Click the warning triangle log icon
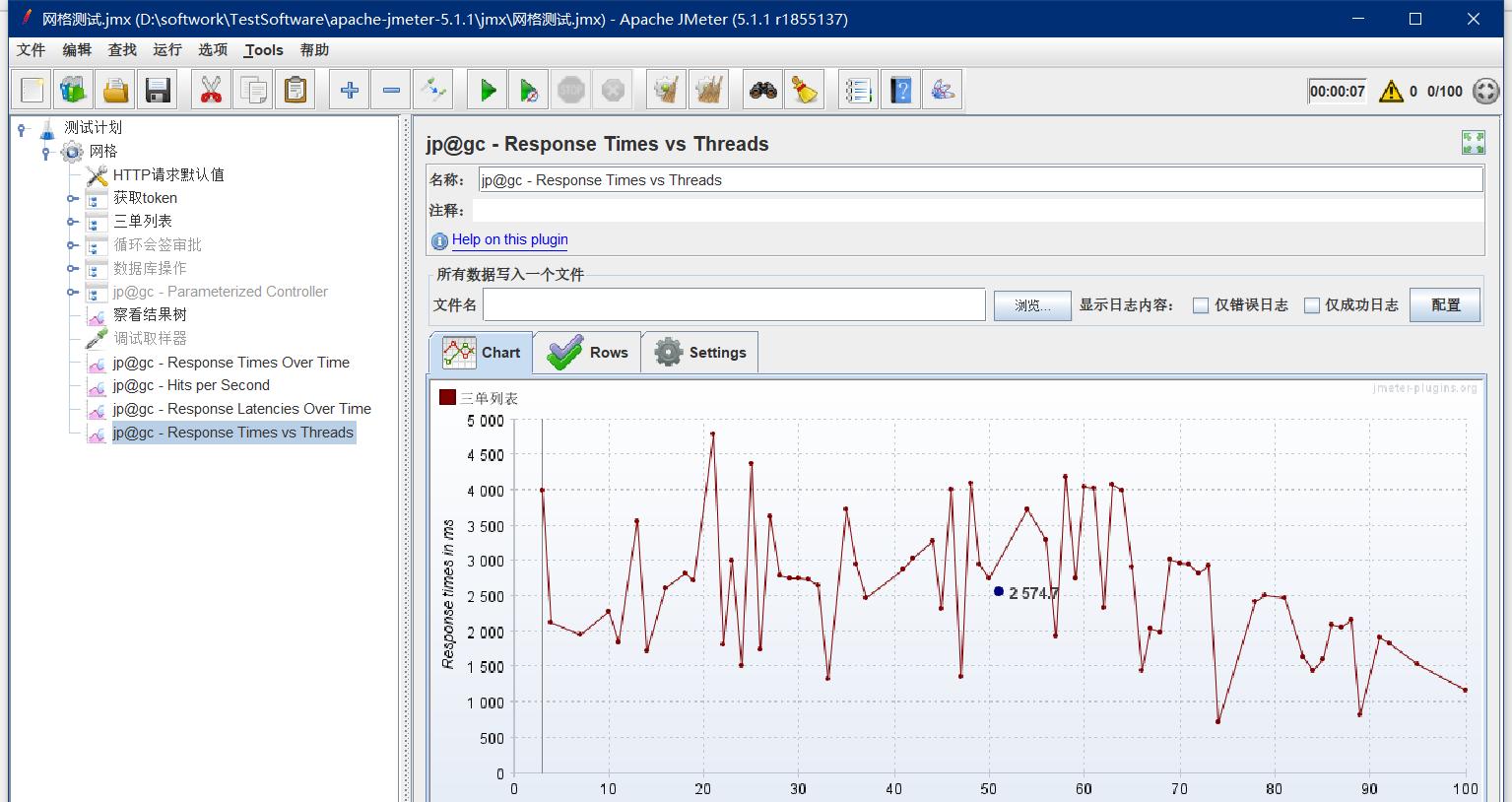 pyautogui.click(x=1391, y=92)
